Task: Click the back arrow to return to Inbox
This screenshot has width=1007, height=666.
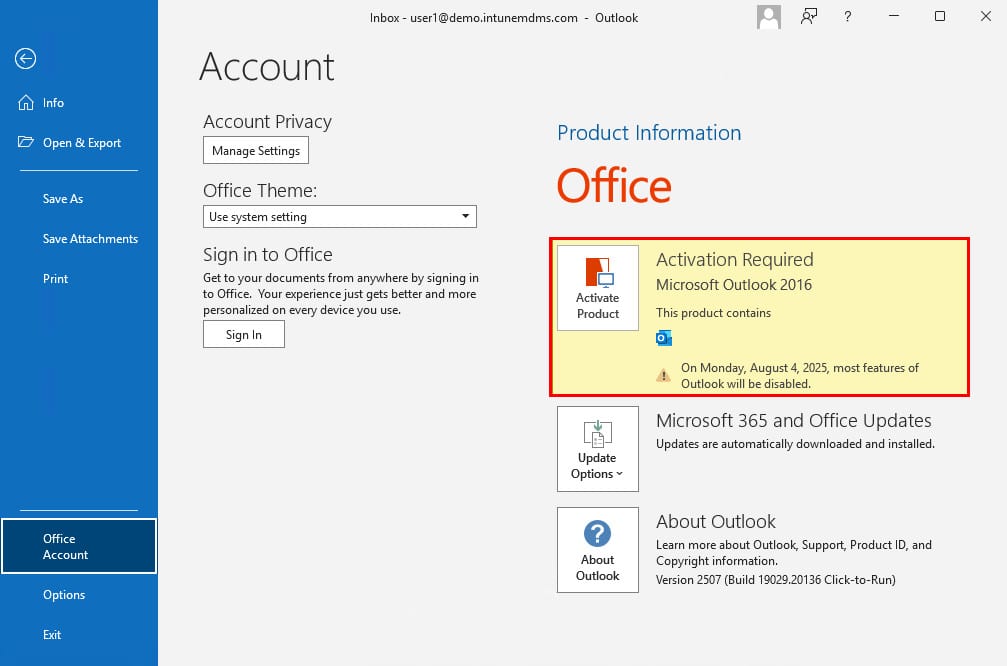Action: (x=26, y=58)
